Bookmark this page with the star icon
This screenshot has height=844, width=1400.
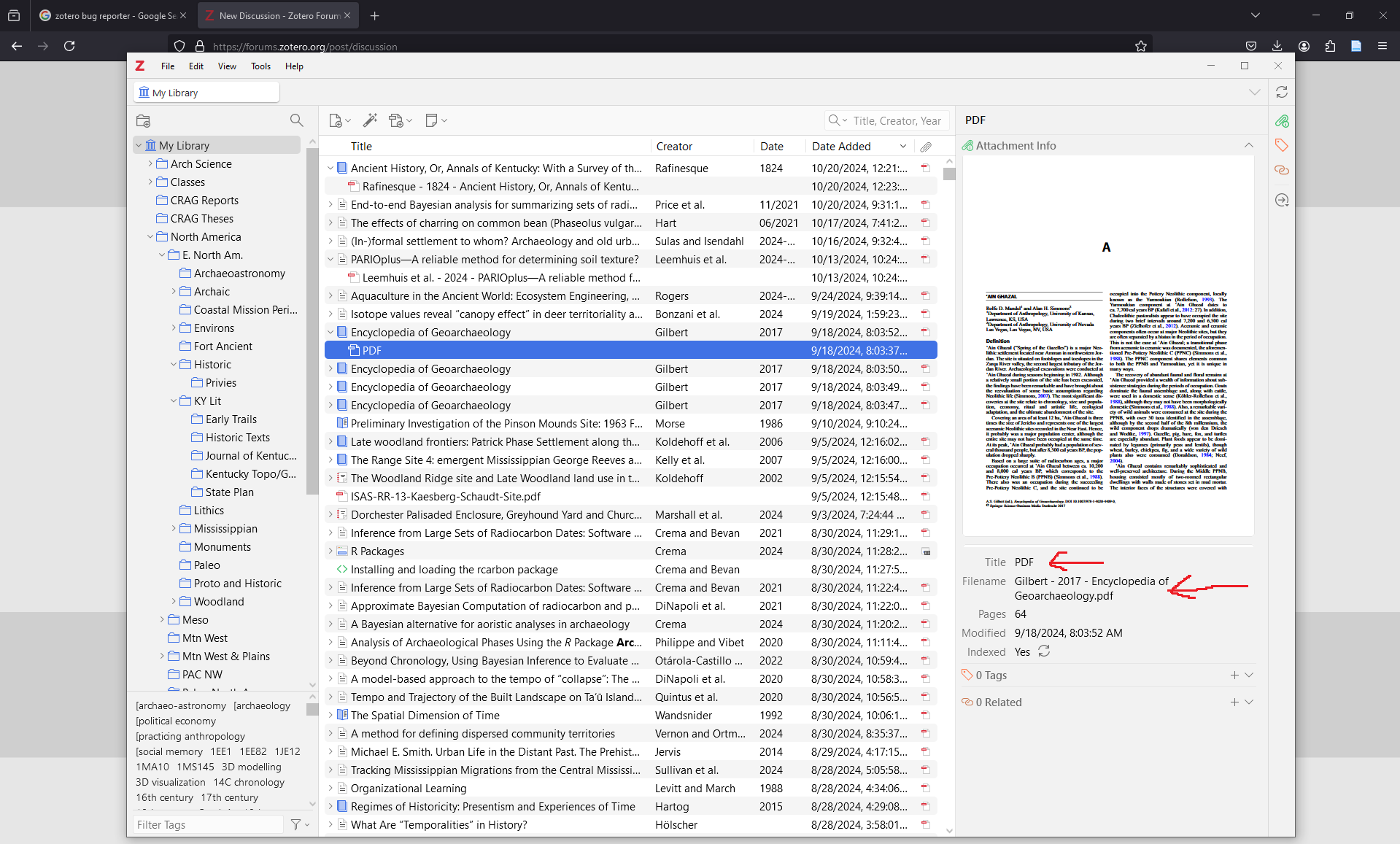coord(1141,46)
